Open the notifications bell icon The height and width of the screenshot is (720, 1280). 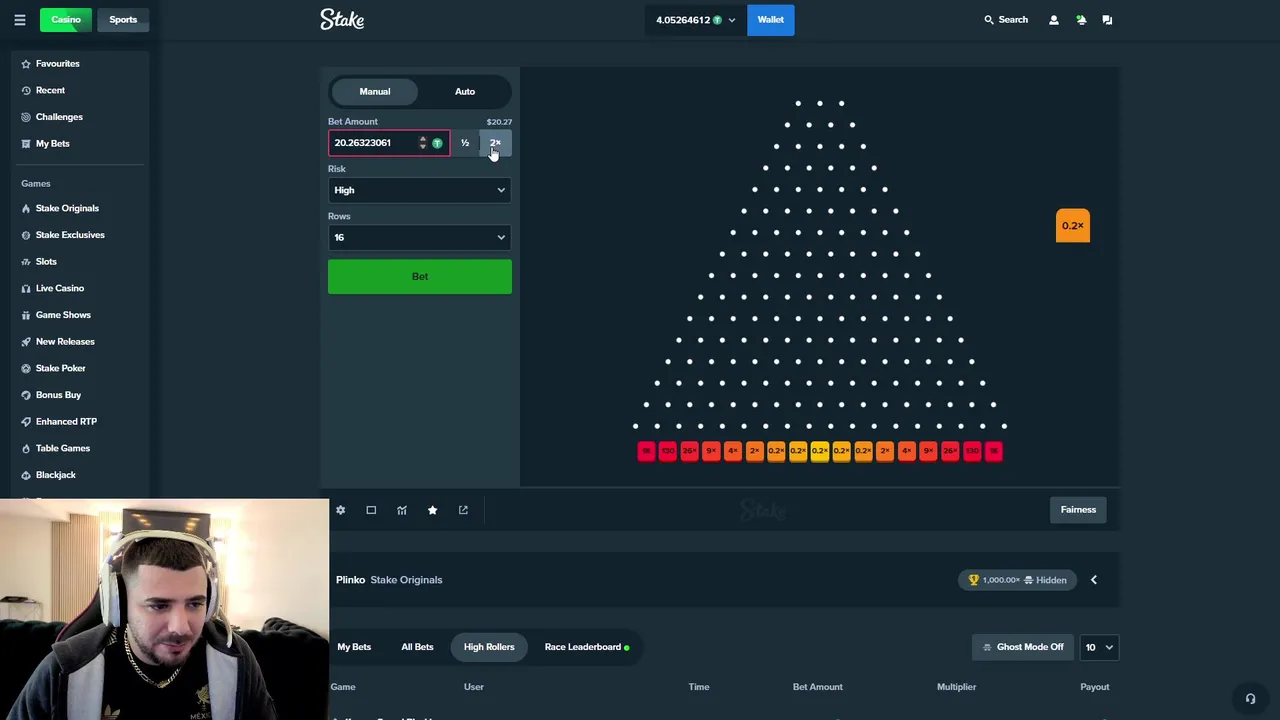pyautogui.click(x=1081, y=19)
